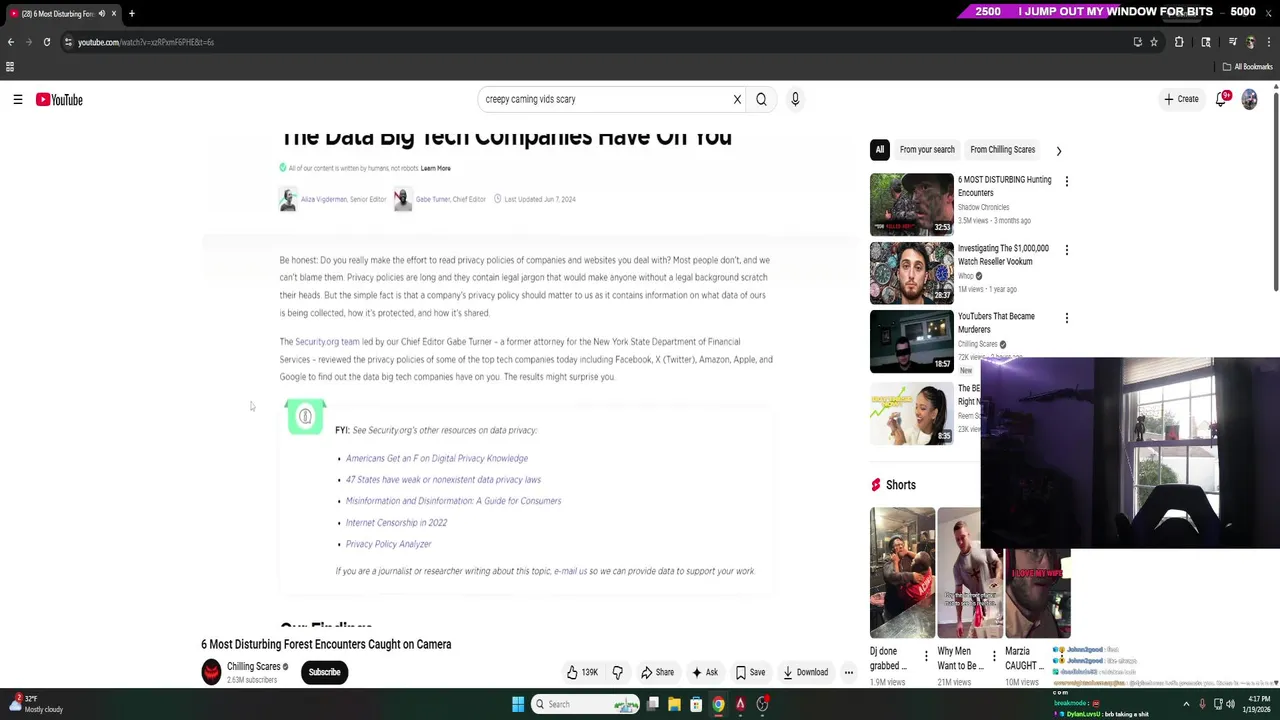Open the Dj grabbed Short thumbnail
Image resolution: width=1280 pixels, height=720 pixels.
(x=902, y=573)
